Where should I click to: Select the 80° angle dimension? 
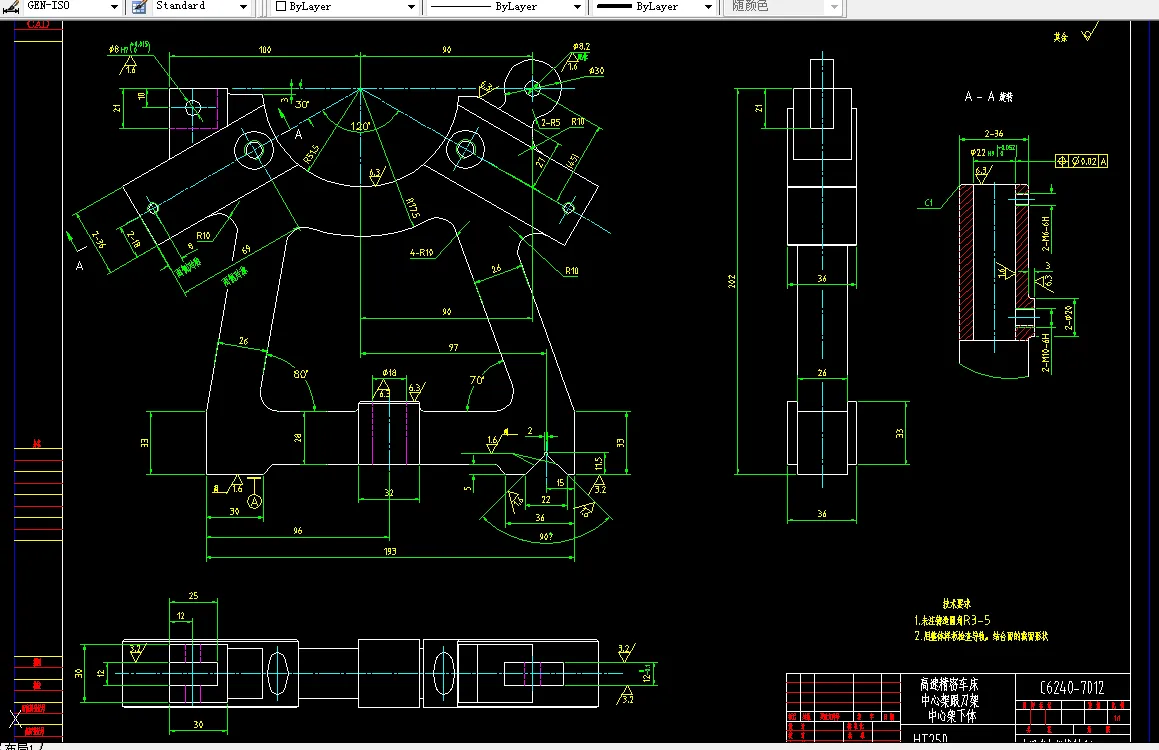coord(300,374)
